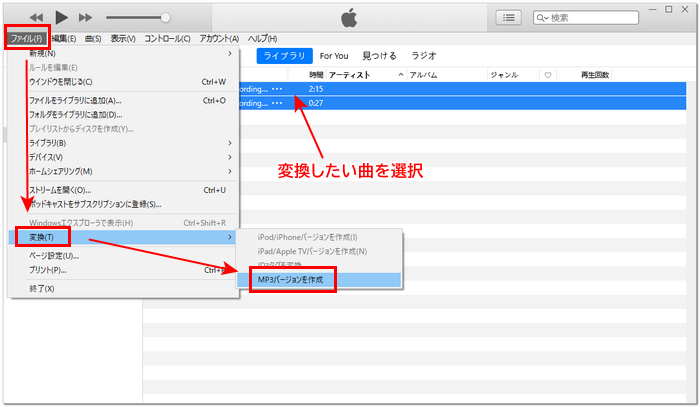Open the ヘルプ(H) menu
The width and height of the screenshot is (700, 407).
[x=262, y=39]
